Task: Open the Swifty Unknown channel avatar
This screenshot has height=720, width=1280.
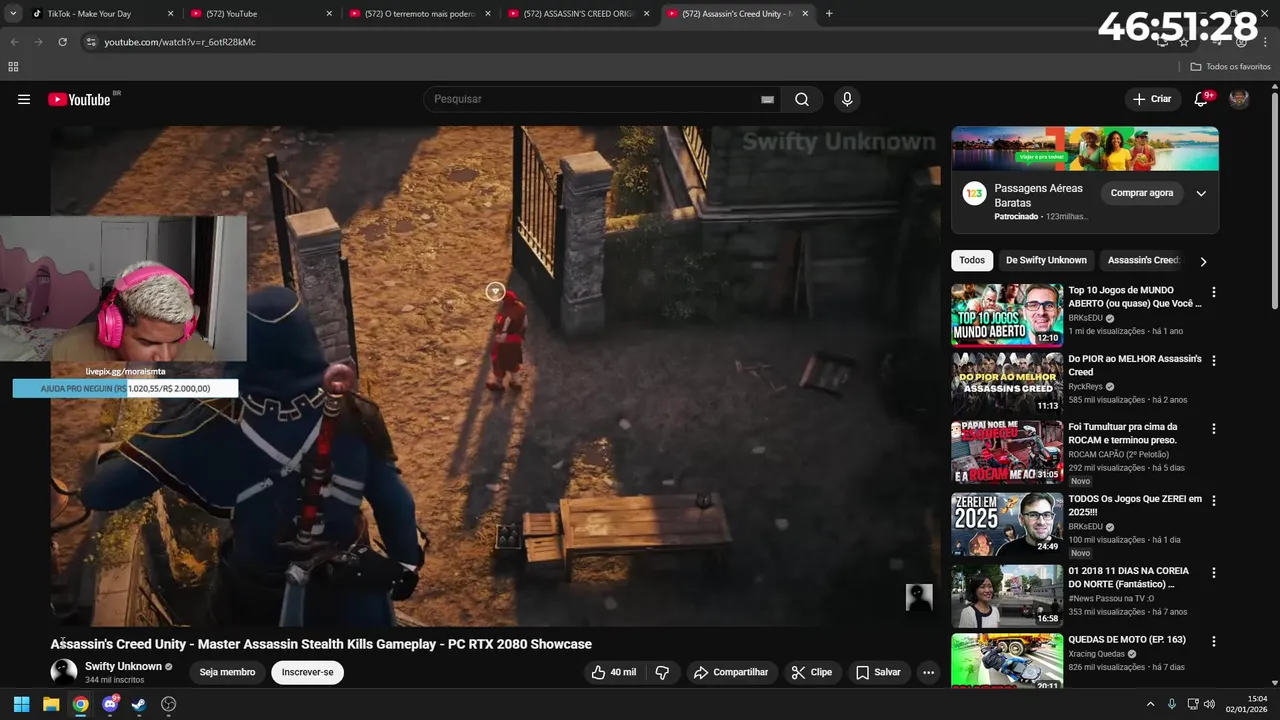Action: point(64,672)
